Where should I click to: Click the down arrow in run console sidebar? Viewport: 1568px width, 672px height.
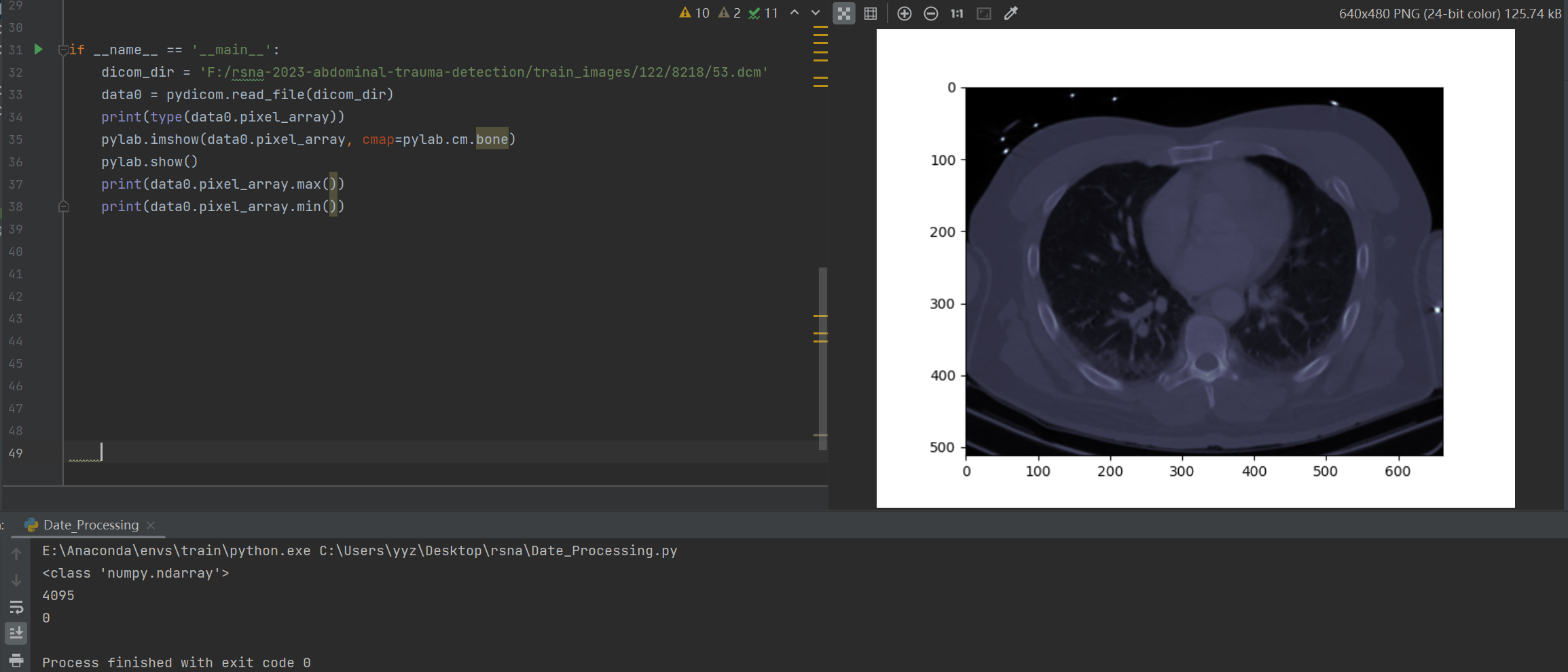[16, 580]
